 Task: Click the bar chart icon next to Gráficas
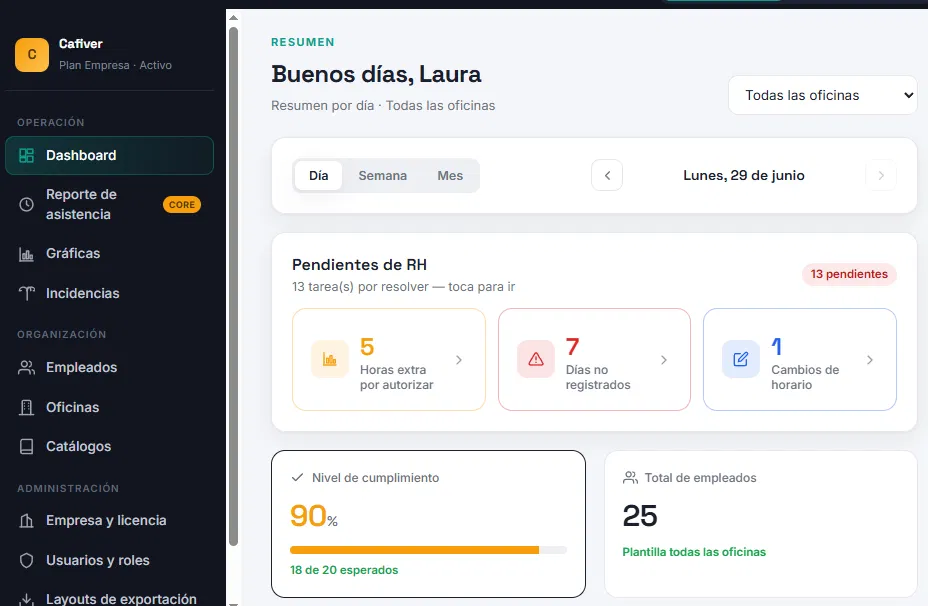tap(27, 254)
